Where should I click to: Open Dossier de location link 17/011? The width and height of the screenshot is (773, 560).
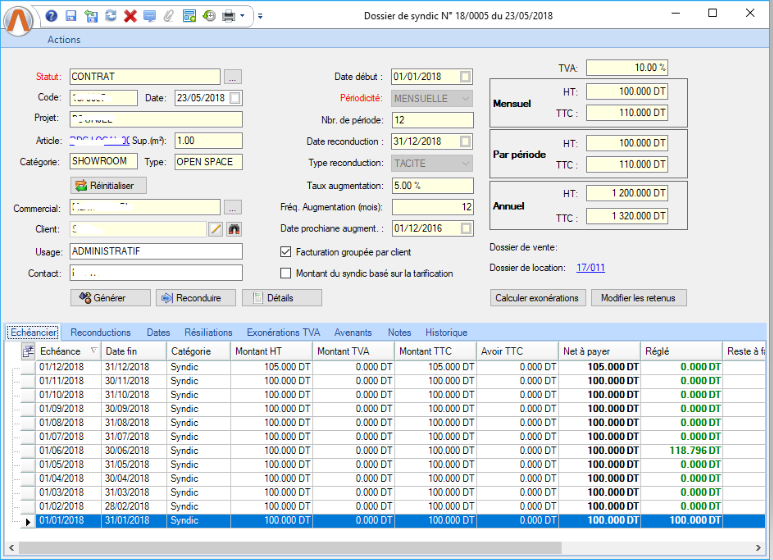[590, 268]
